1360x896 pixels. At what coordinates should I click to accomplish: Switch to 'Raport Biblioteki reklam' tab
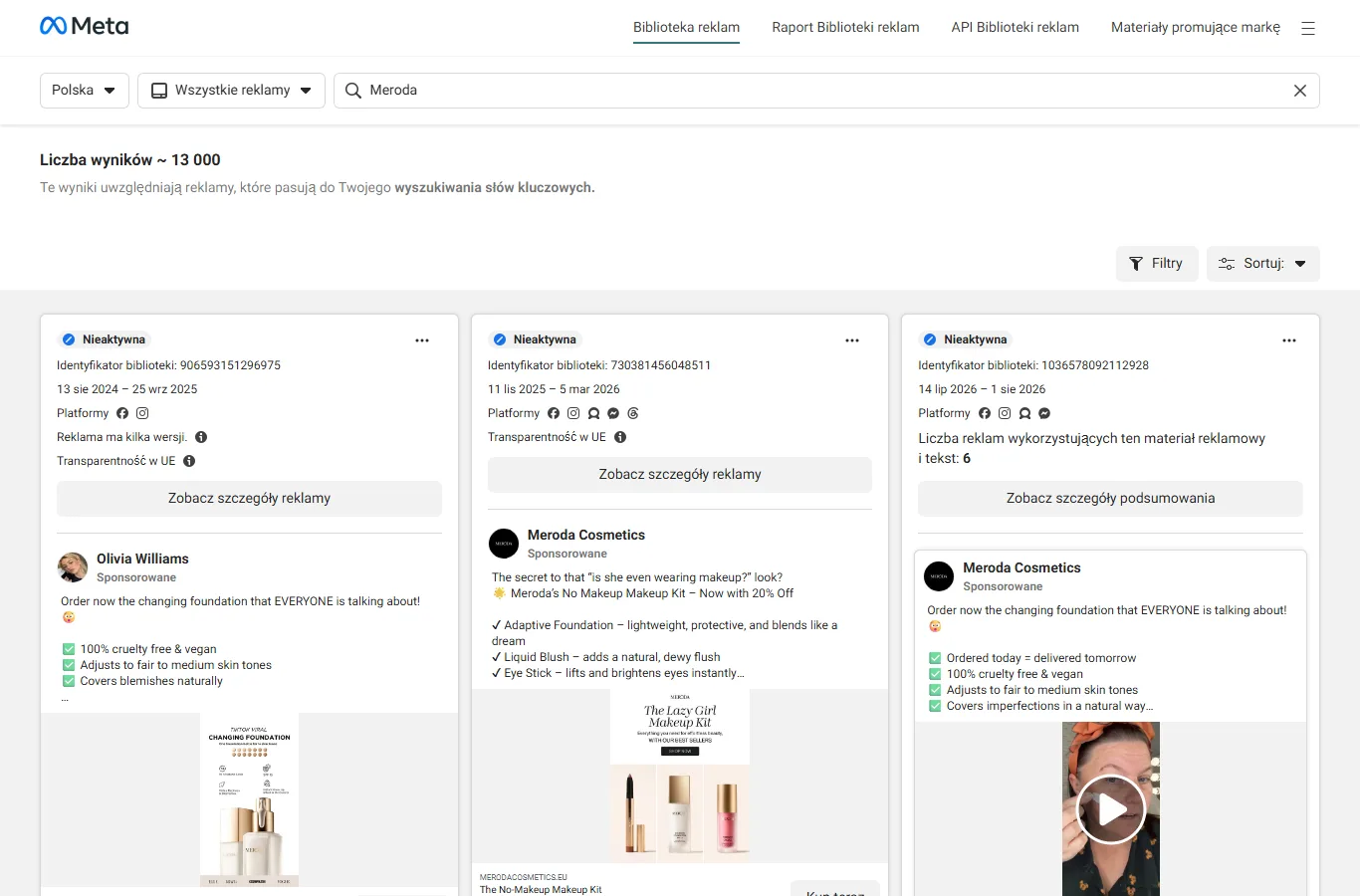coord(845,28)
